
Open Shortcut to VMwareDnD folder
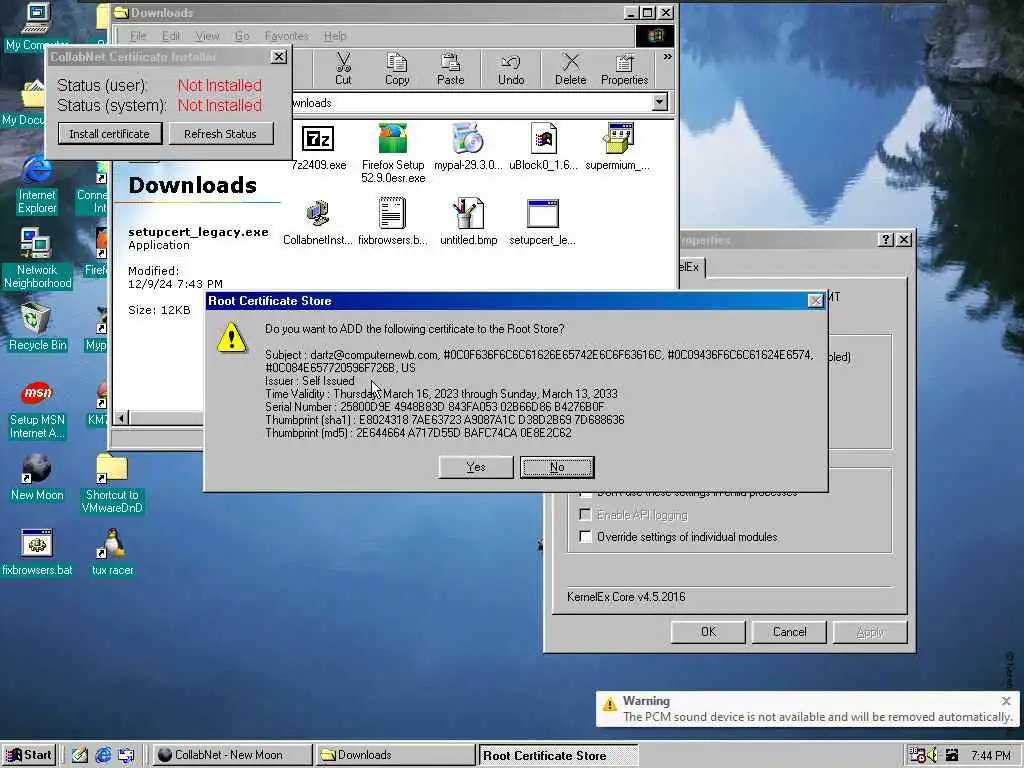[x=112, y=484]
